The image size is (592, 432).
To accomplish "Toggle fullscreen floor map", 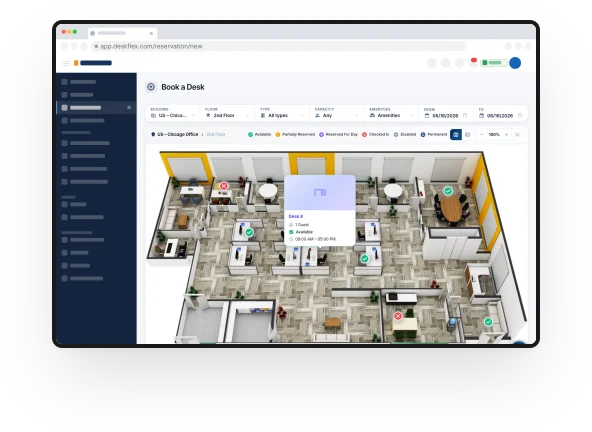I will (x=517, y=134).
